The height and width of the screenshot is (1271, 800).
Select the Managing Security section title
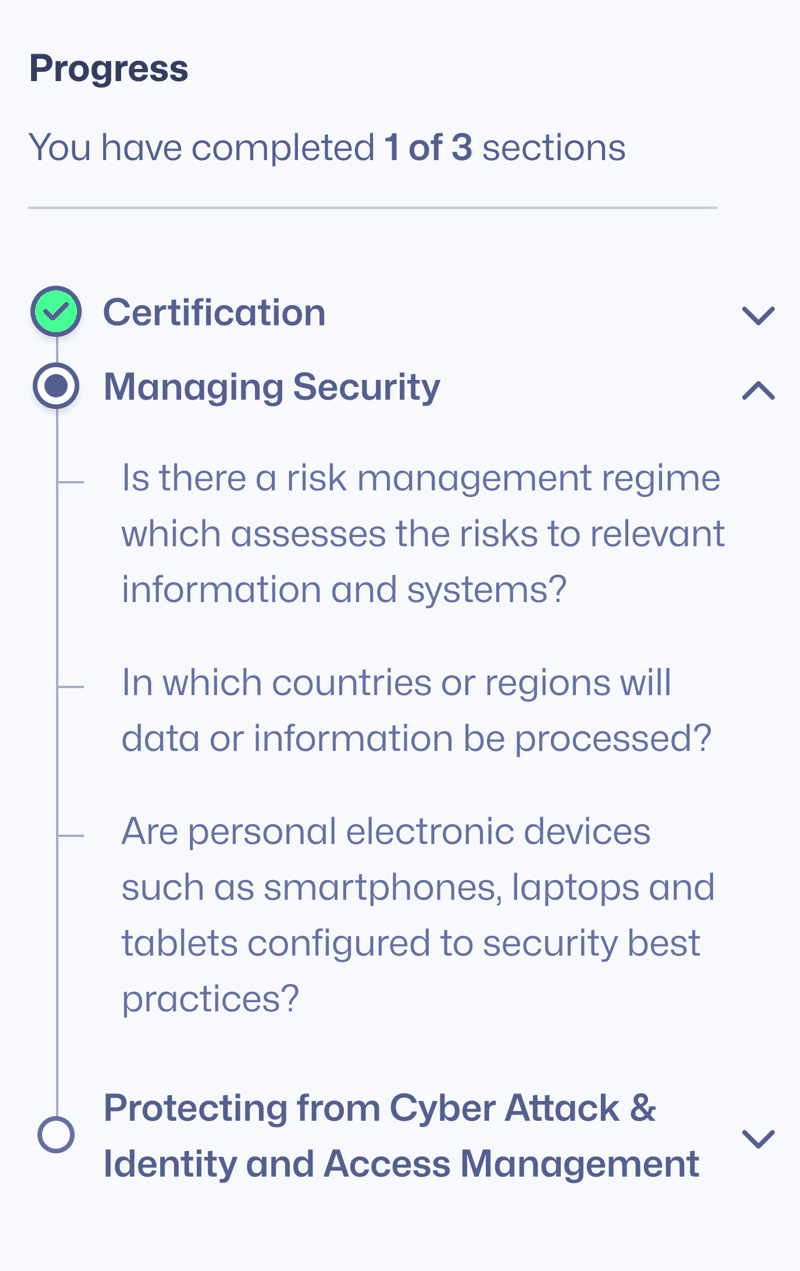[x=271, y=387]
